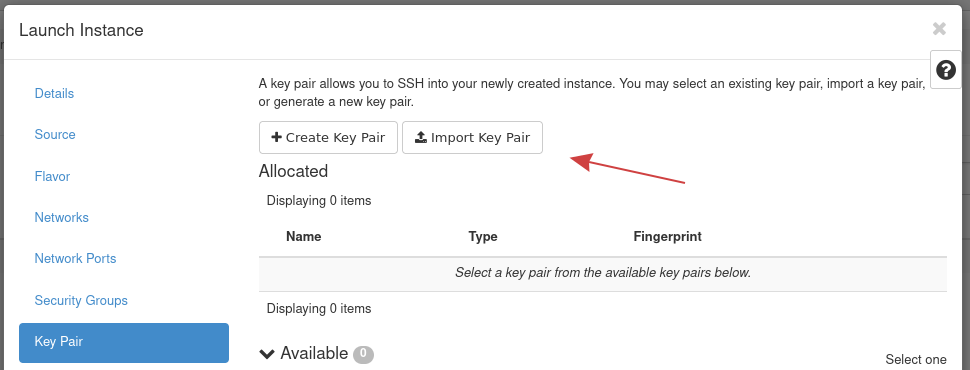Select the Networks step
970x370 pixels.
(62, 217)
